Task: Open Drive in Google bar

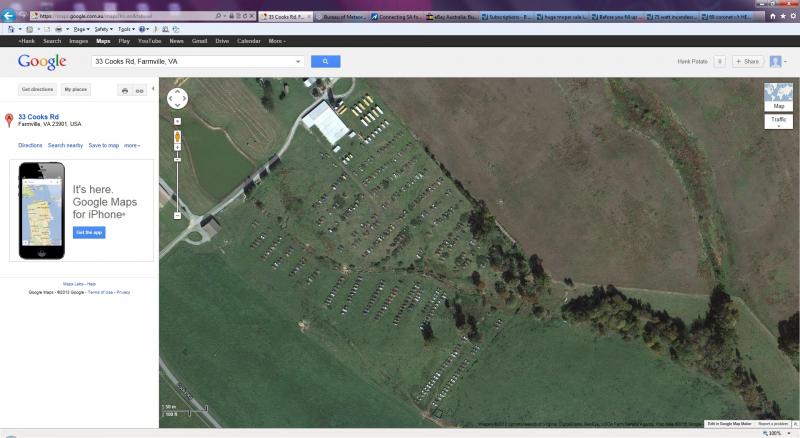Action: 222,41
